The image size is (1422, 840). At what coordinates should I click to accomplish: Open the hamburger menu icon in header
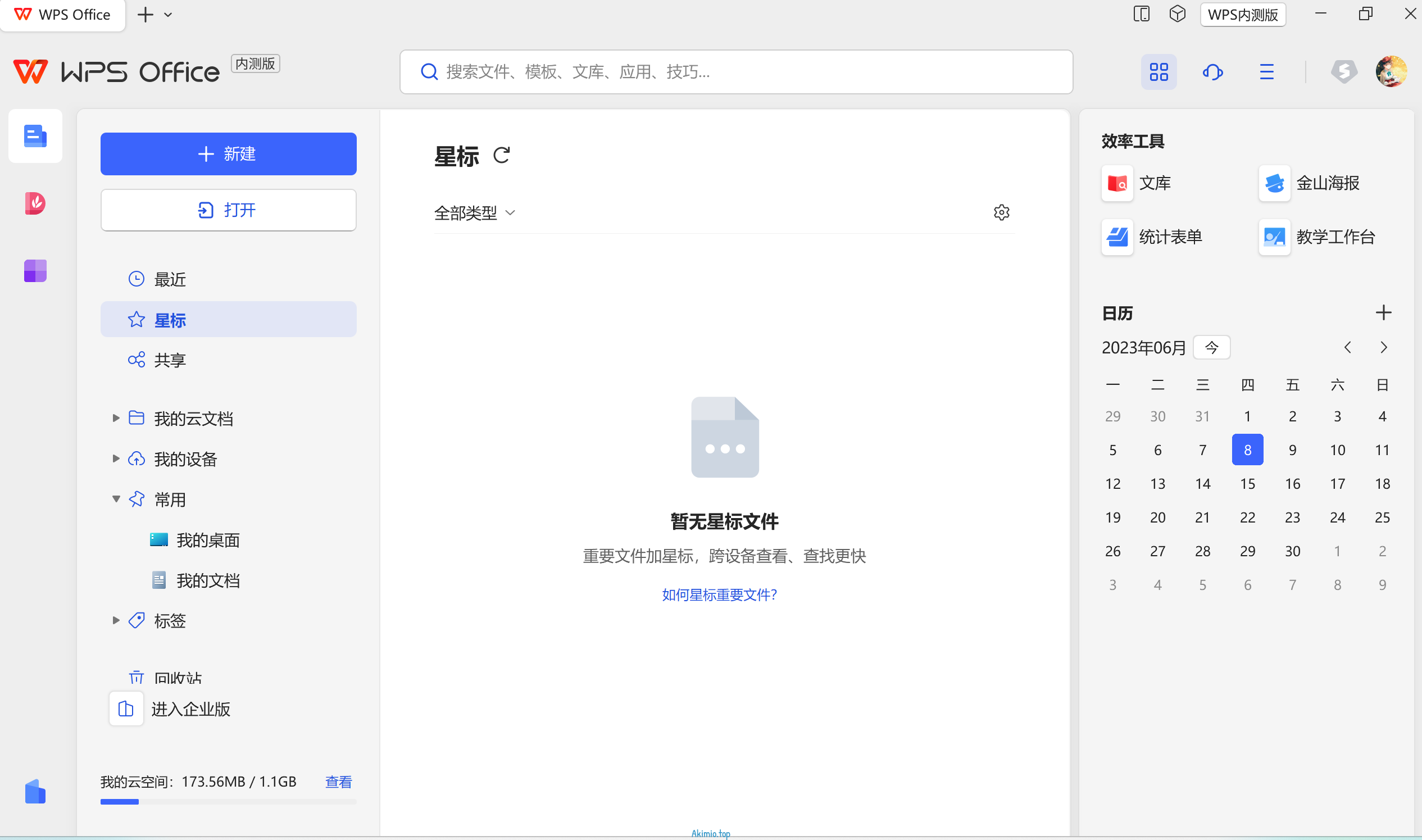[1266, 72]
